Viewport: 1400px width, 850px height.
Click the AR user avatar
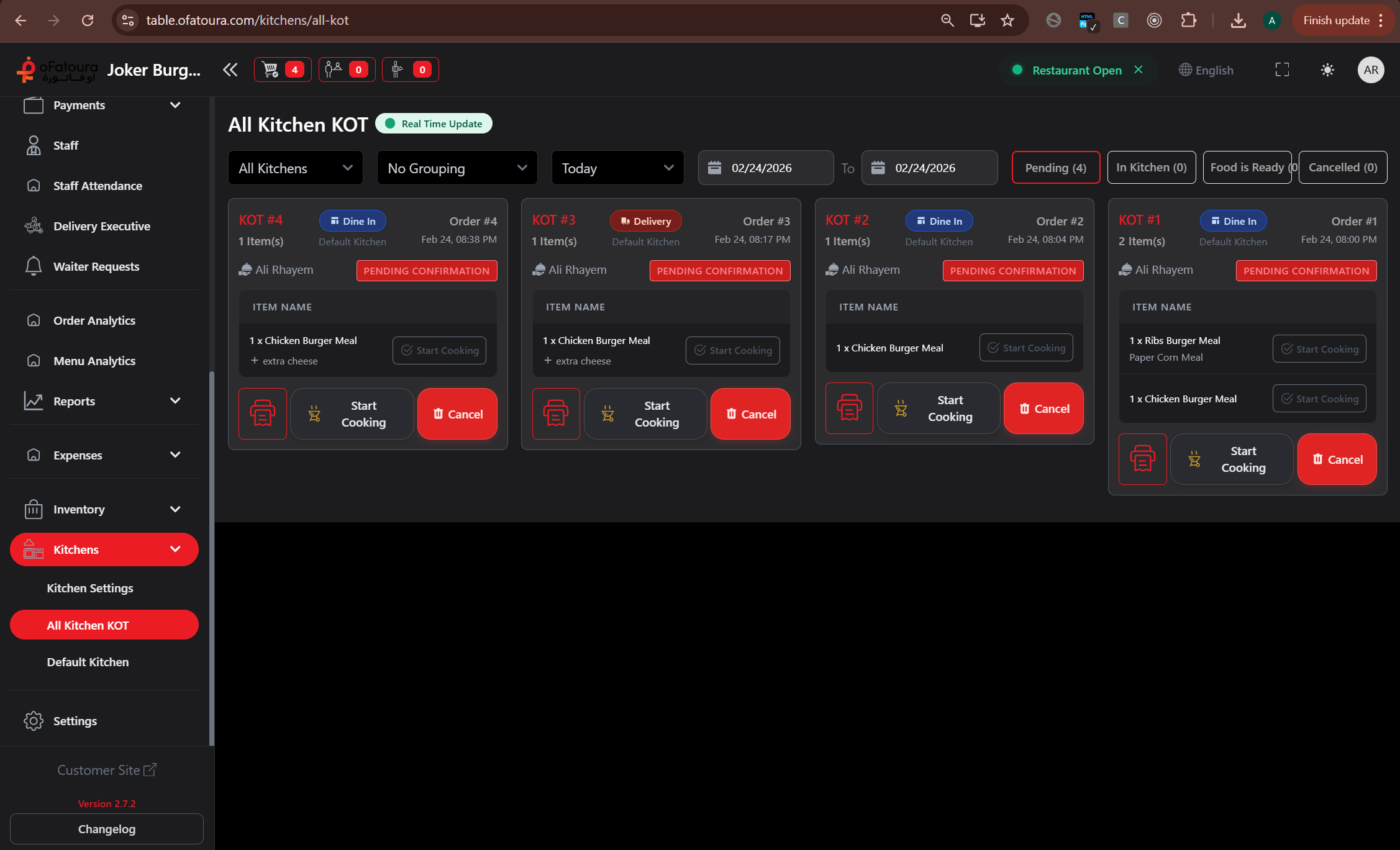(x=1371, y=70)
